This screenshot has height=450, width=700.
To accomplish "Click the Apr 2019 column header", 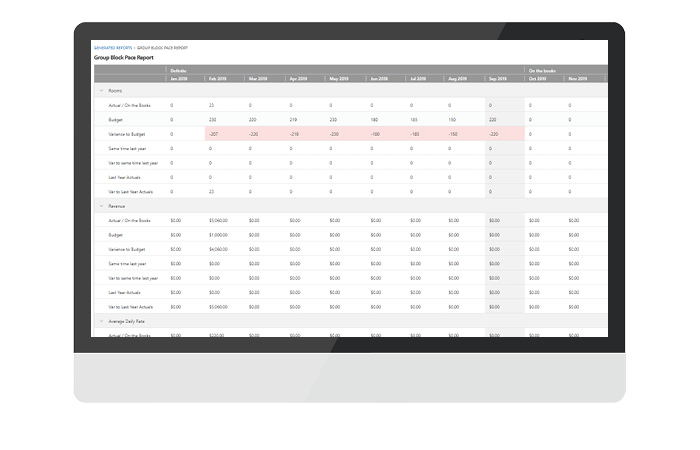I will coord(300,78).
